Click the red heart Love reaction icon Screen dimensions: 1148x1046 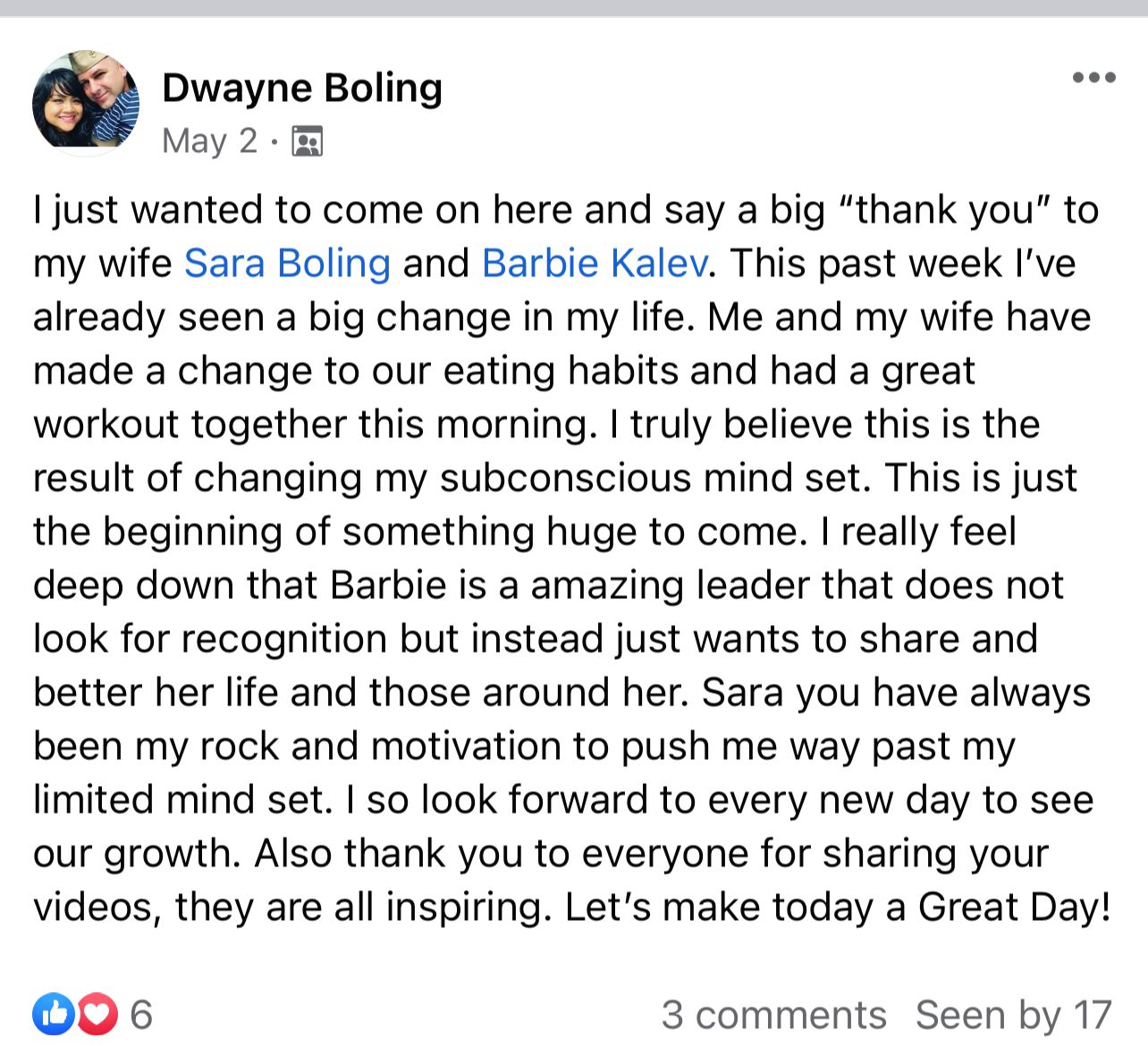[x=97, y=1015]
